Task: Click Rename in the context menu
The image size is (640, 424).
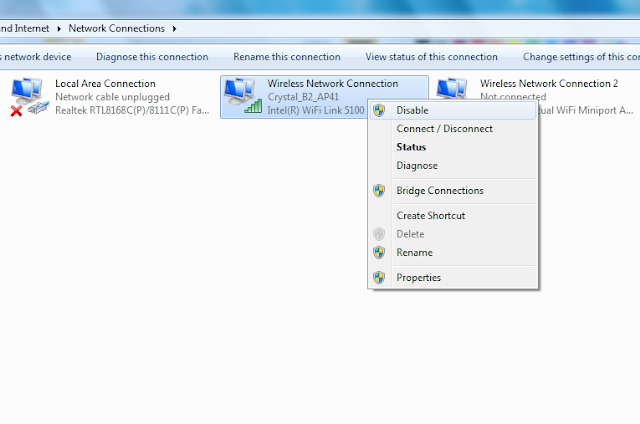Action: [x=453, y=252]
